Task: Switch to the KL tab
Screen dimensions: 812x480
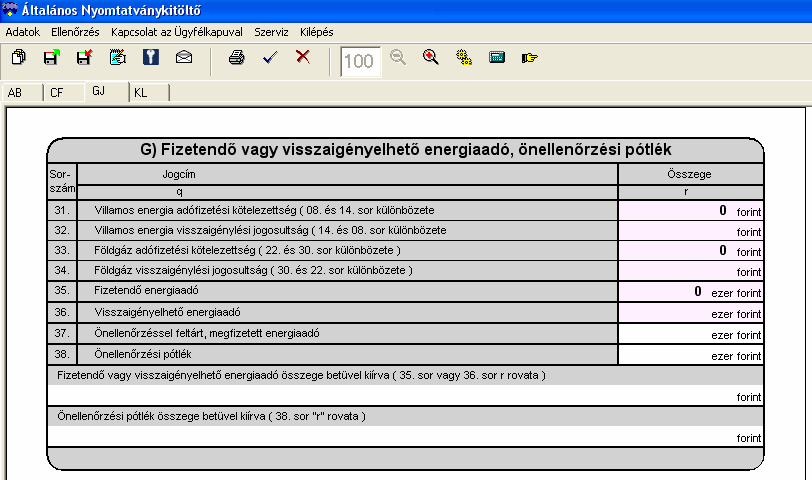Action: (x=149, y=93)
